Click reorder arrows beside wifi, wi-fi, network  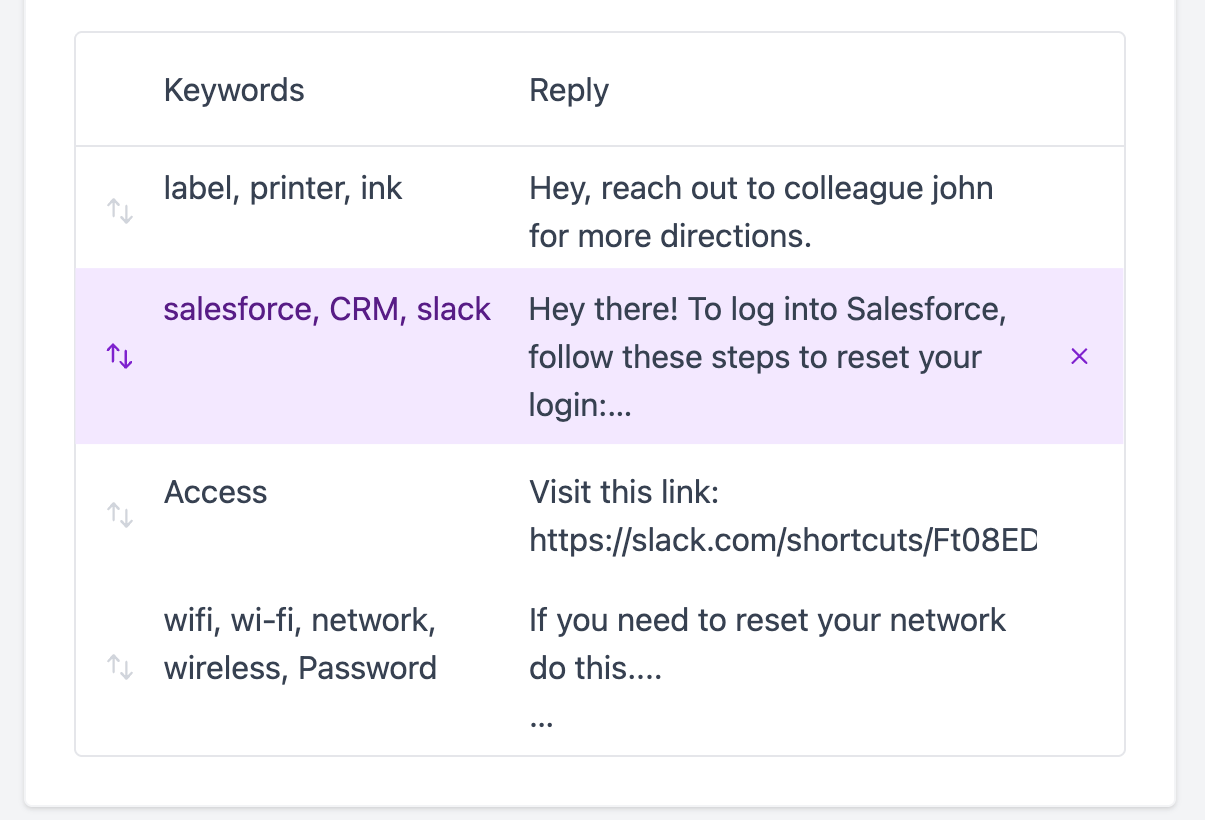(x=120, y=667)
